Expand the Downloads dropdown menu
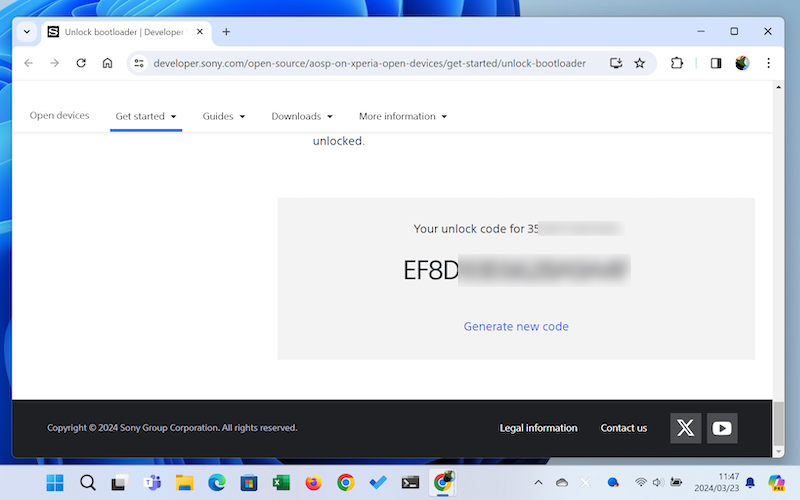The height and width of the screenshot is (500, 800). tap(301, 116)
